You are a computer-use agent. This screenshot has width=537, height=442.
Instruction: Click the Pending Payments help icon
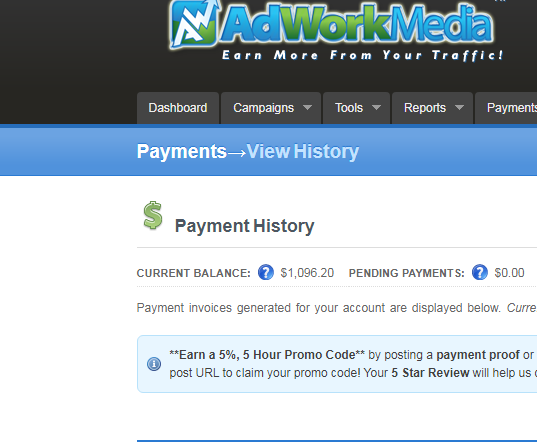(480, 273)
